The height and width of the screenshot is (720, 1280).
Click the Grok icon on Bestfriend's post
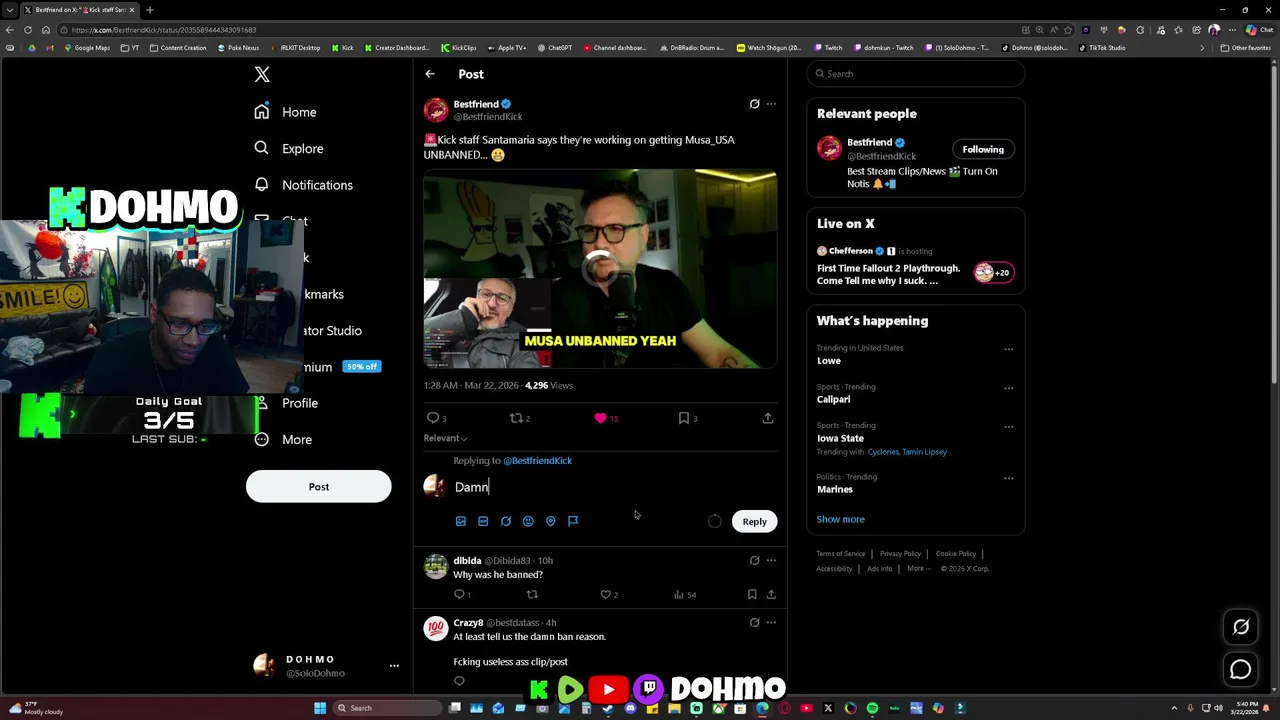click(754, 104)
